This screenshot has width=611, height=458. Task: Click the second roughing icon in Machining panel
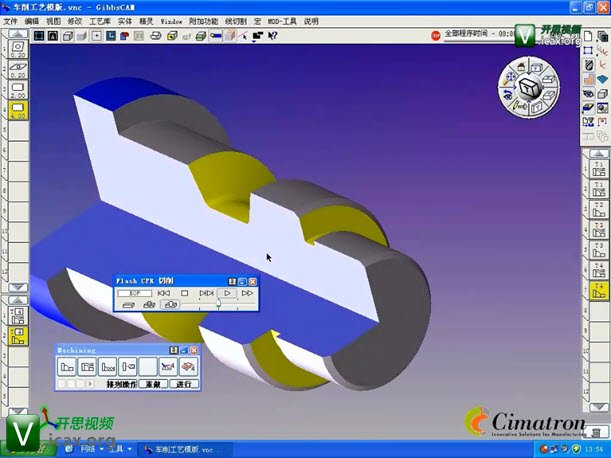(87, 367)
